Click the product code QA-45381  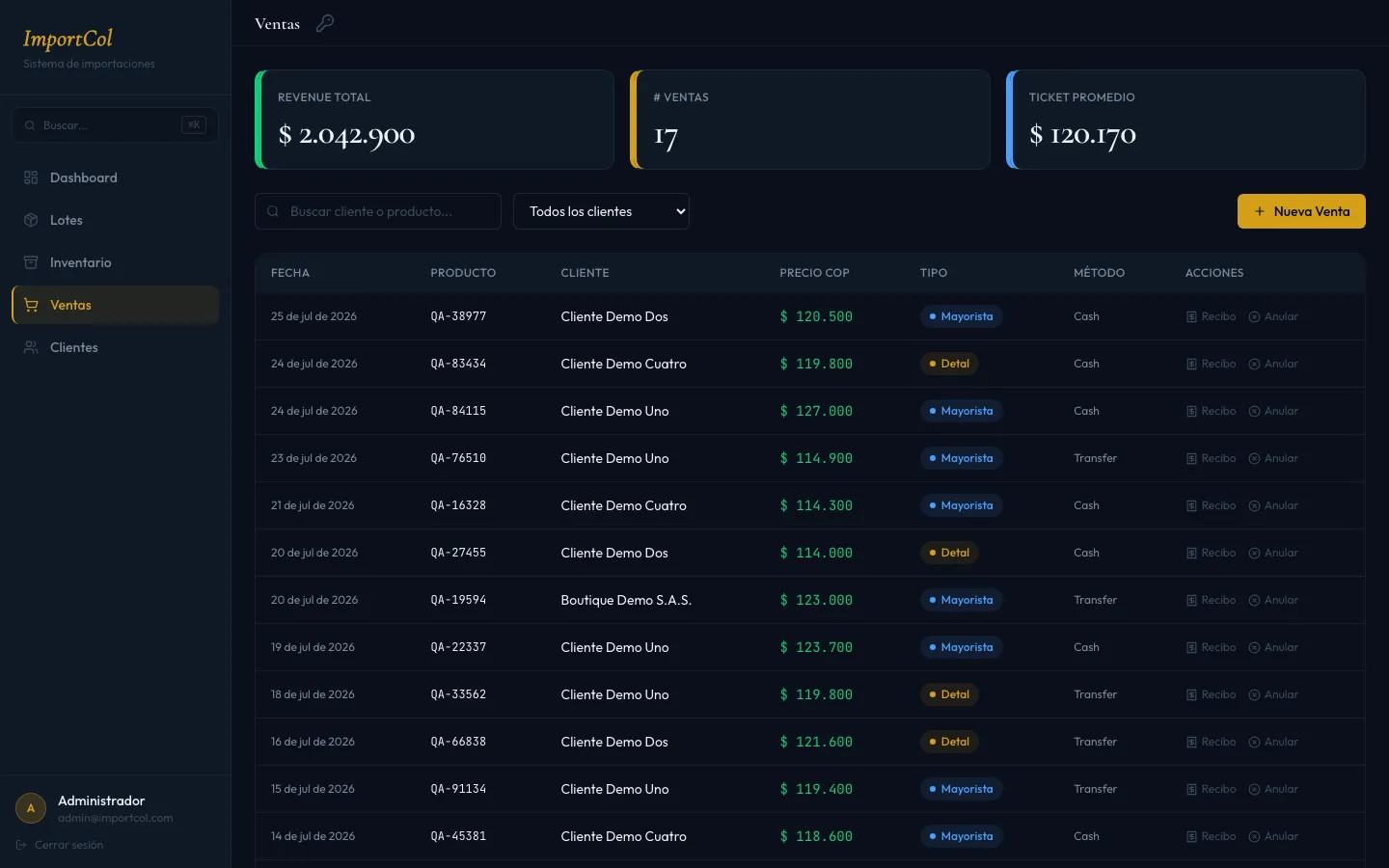click(x=458, y=836)
